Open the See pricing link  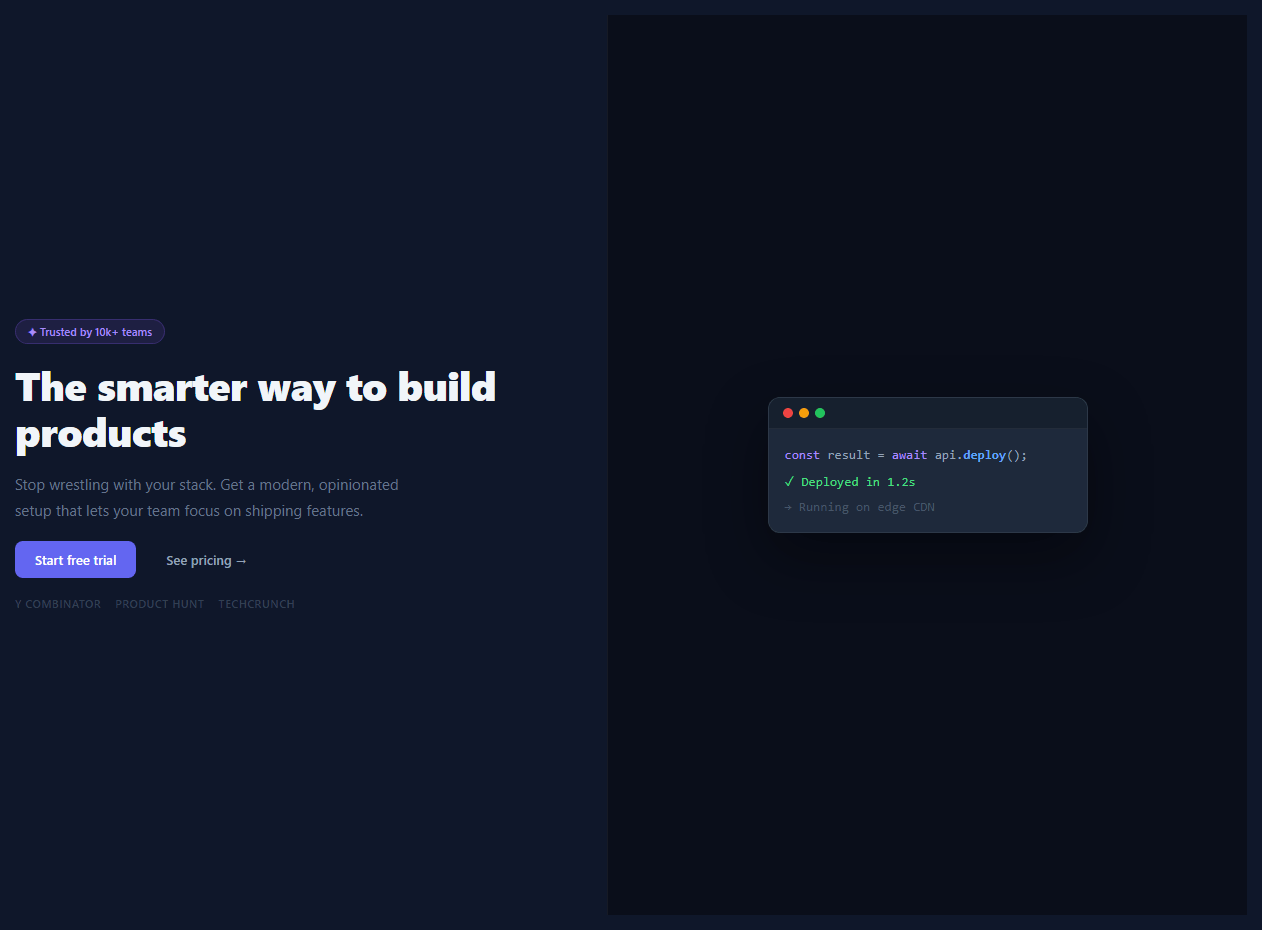pos(206,560)
